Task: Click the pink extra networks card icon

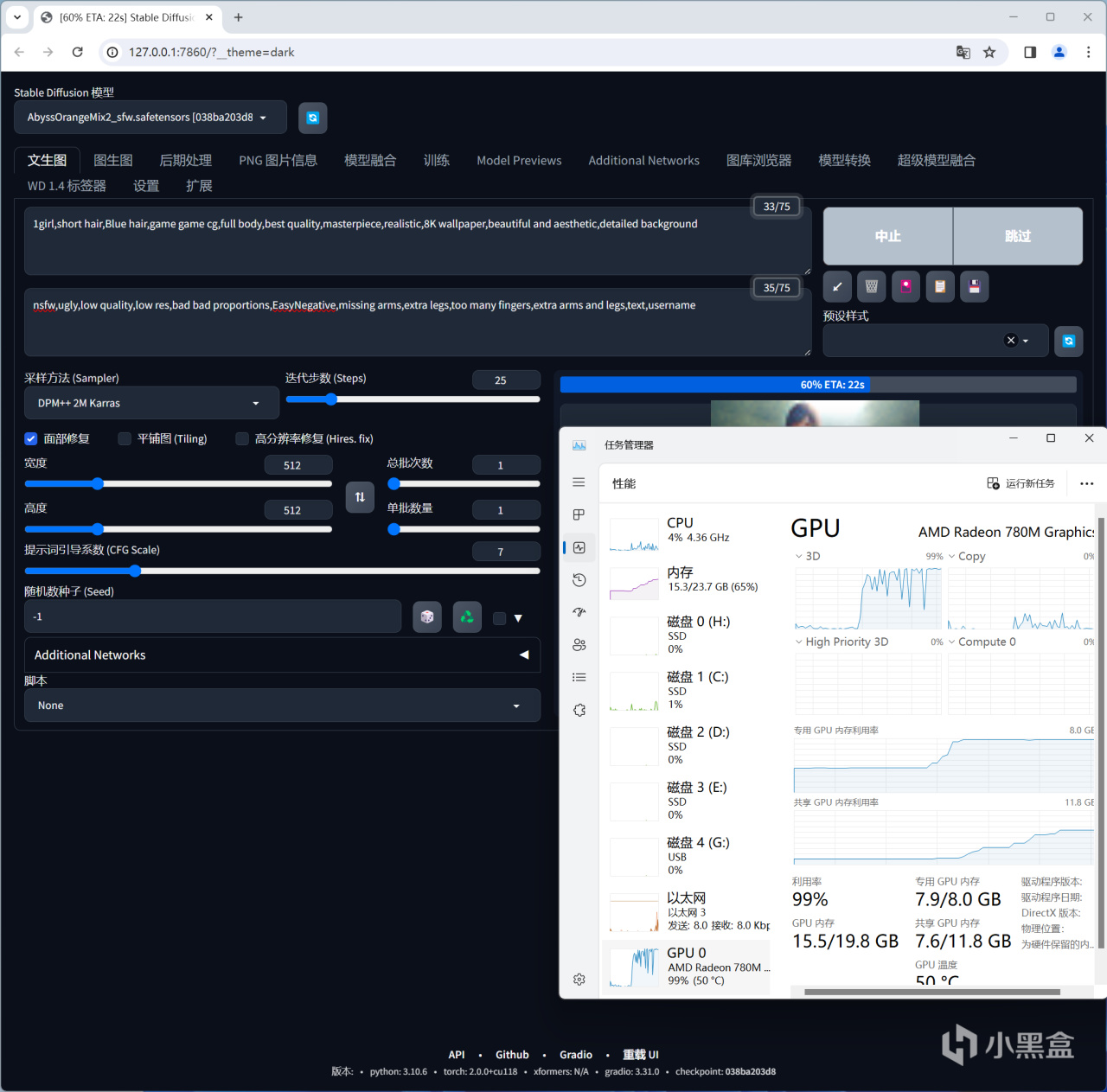Action: [905, 286]
